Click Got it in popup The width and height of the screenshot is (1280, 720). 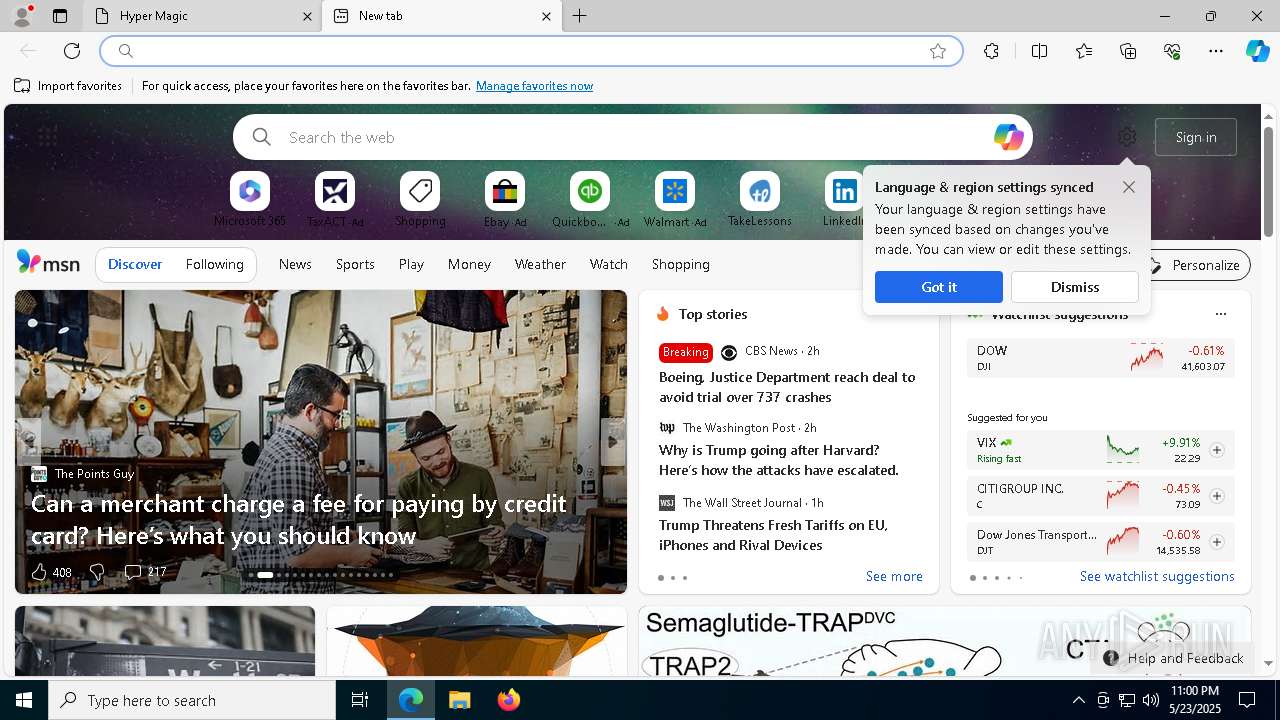(x=938, y=287)
